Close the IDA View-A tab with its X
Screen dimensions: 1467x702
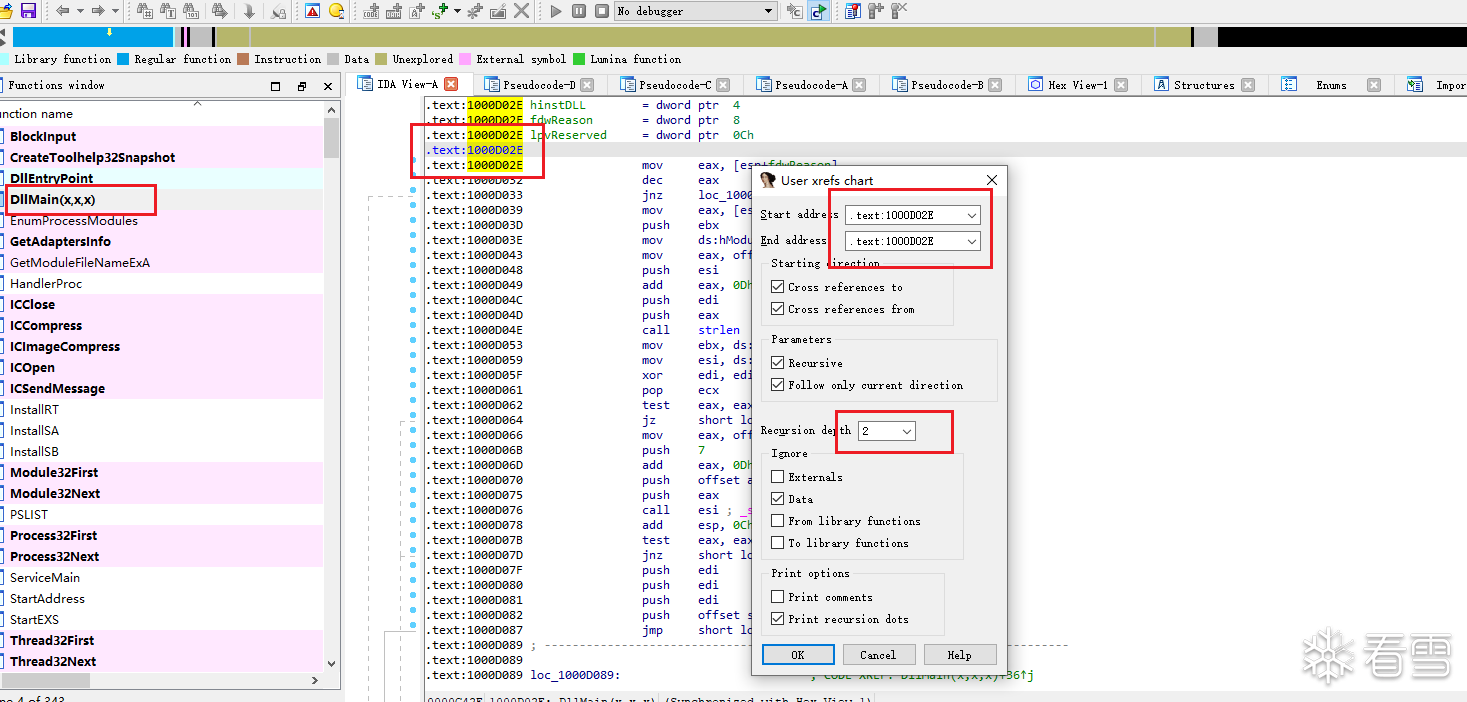451,85
